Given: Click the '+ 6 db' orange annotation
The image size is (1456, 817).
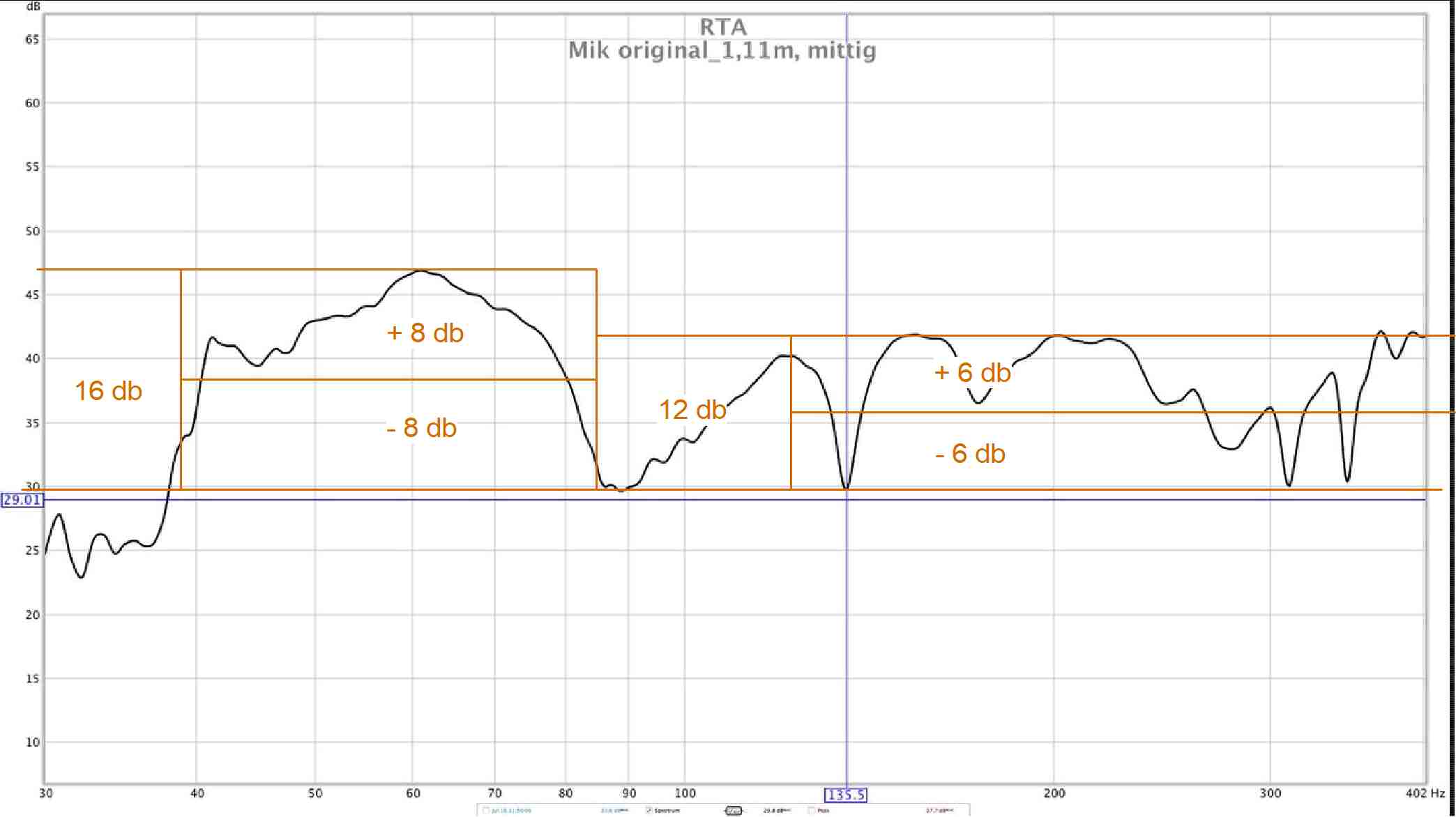Looking at the screenshot, I should (972, 373).
